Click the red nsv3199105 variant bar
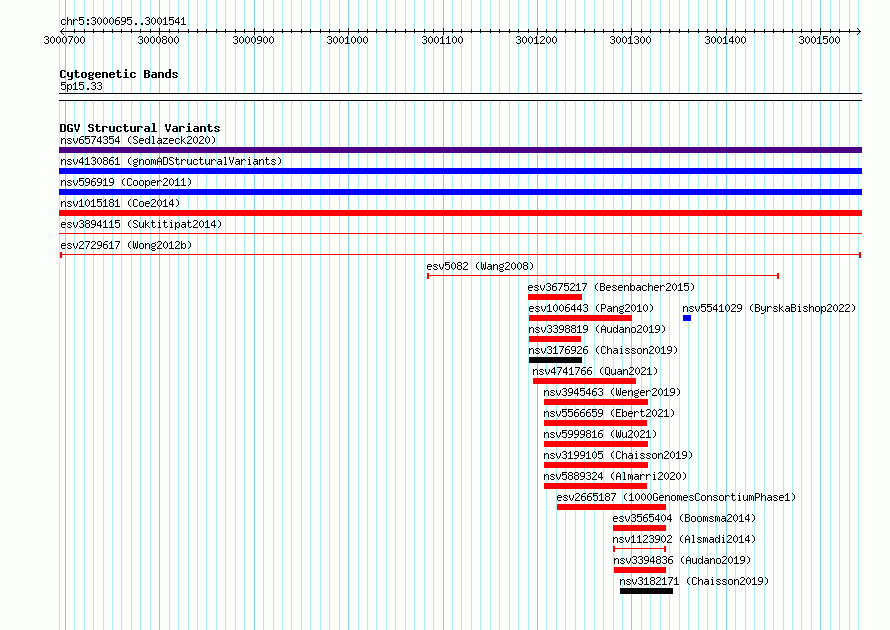 click(596, 465)
